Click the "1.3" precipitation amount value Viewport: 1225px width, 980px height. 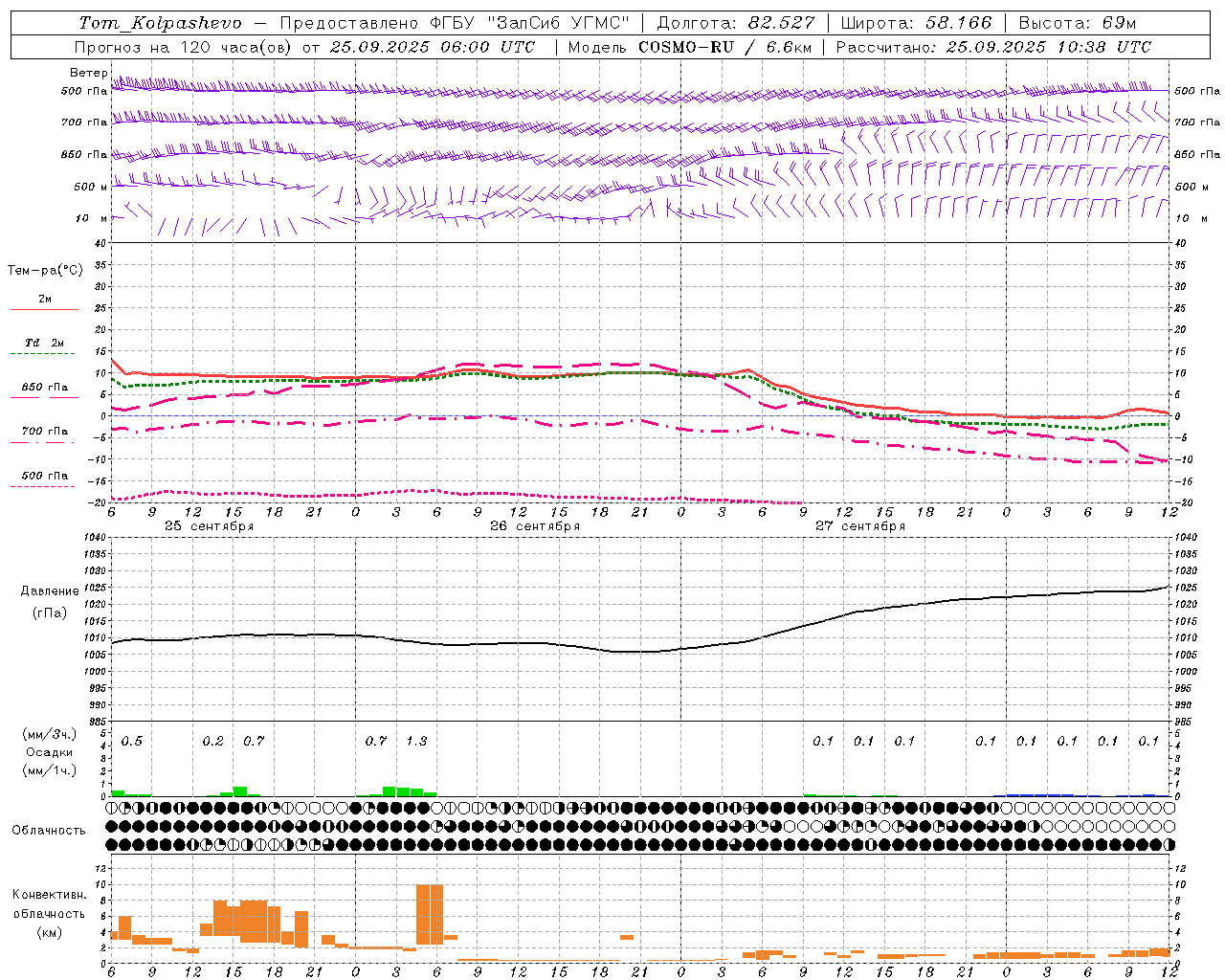coord(416,742)
